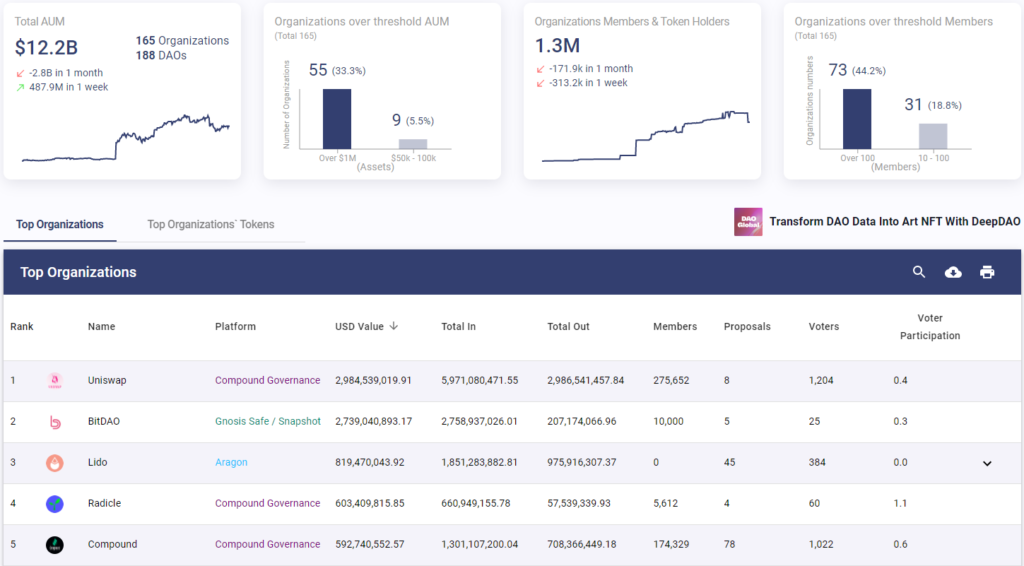Click the Total AUM line chart

[x=125, y=138]
